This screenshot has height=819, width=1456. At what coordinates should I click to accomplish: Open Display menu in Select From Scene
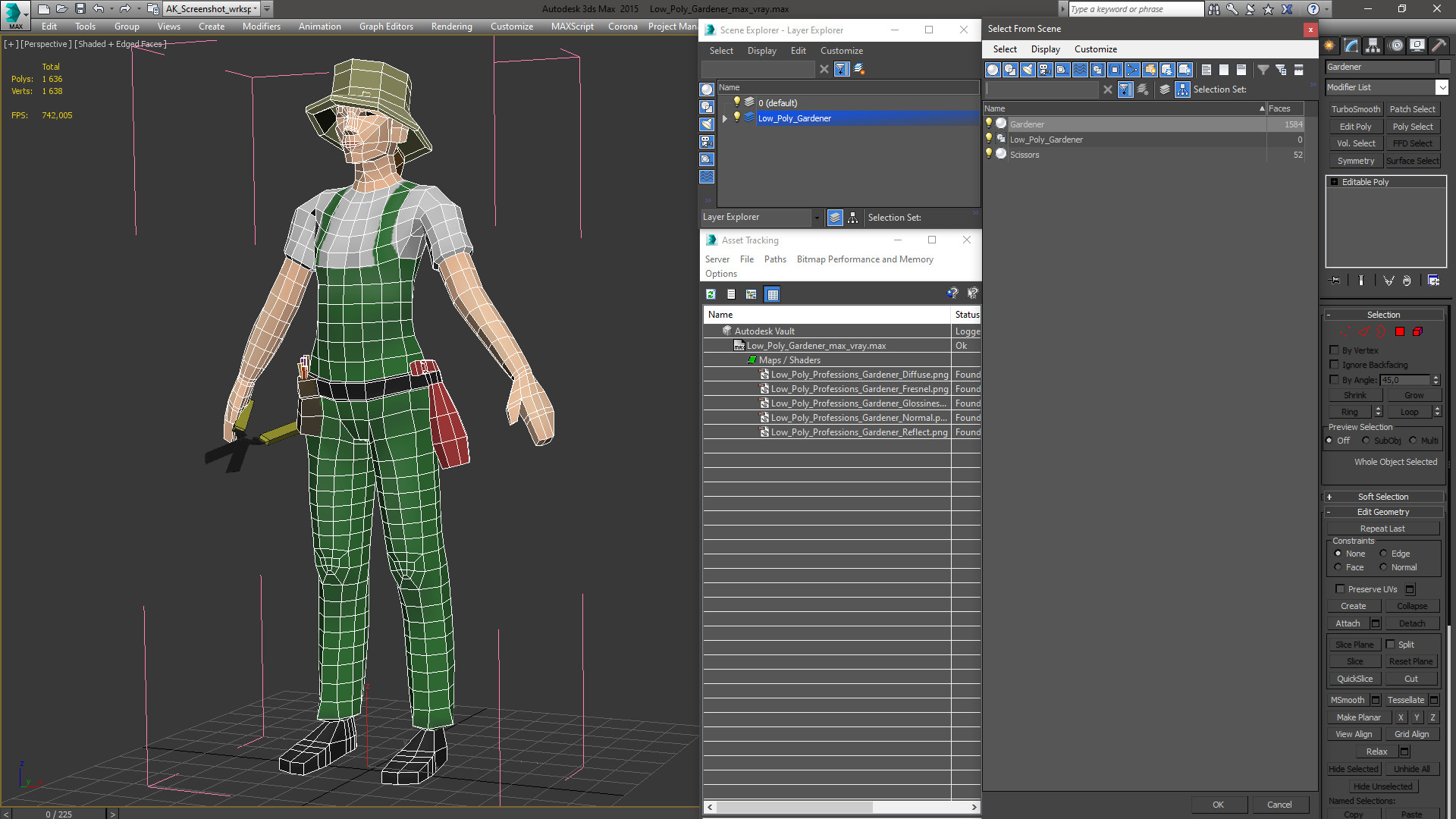click(1045, 49)
